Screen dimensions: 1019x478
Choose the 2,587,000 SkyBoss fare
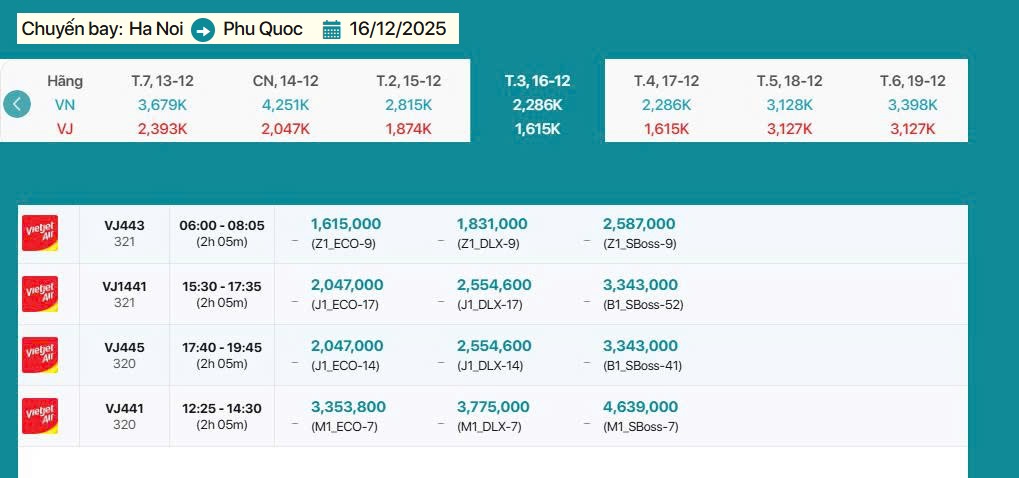[x=639, y=225]
